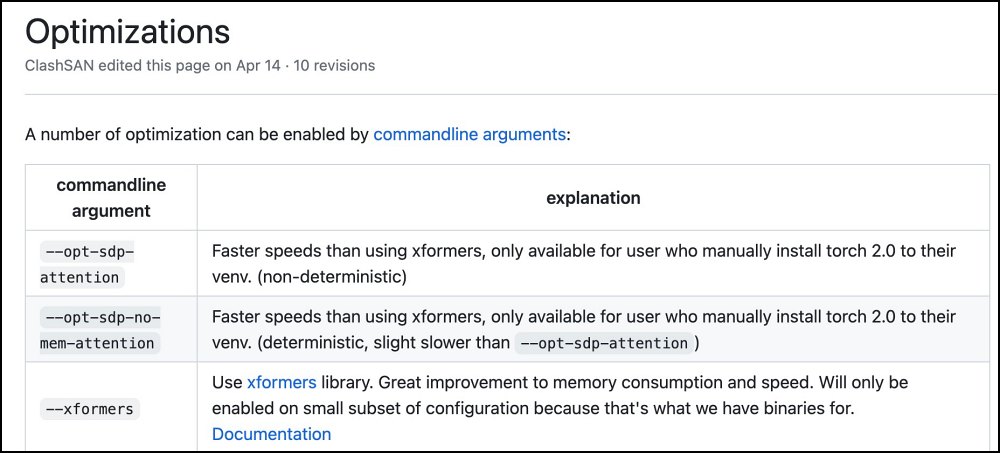
Task: Click the Apr 14 edit date
Action: tap(263, 65)
